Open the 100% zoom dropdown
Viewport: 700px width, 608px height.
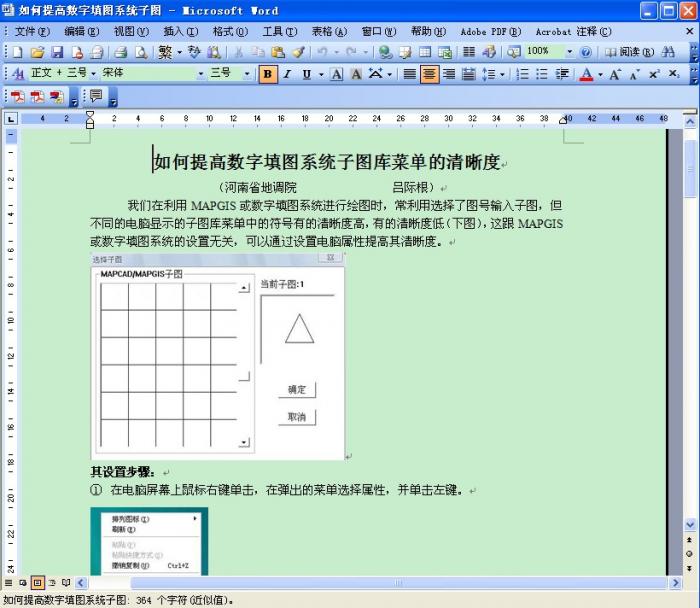pyautogui.click(x=570, y=52)
